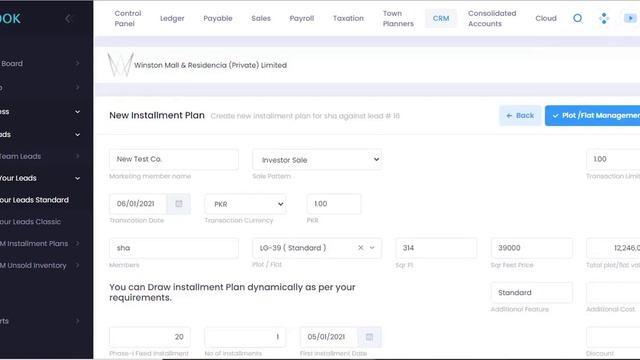Select the CRM menu tab
Screen dimensions: 640x360
coord(441,18)
